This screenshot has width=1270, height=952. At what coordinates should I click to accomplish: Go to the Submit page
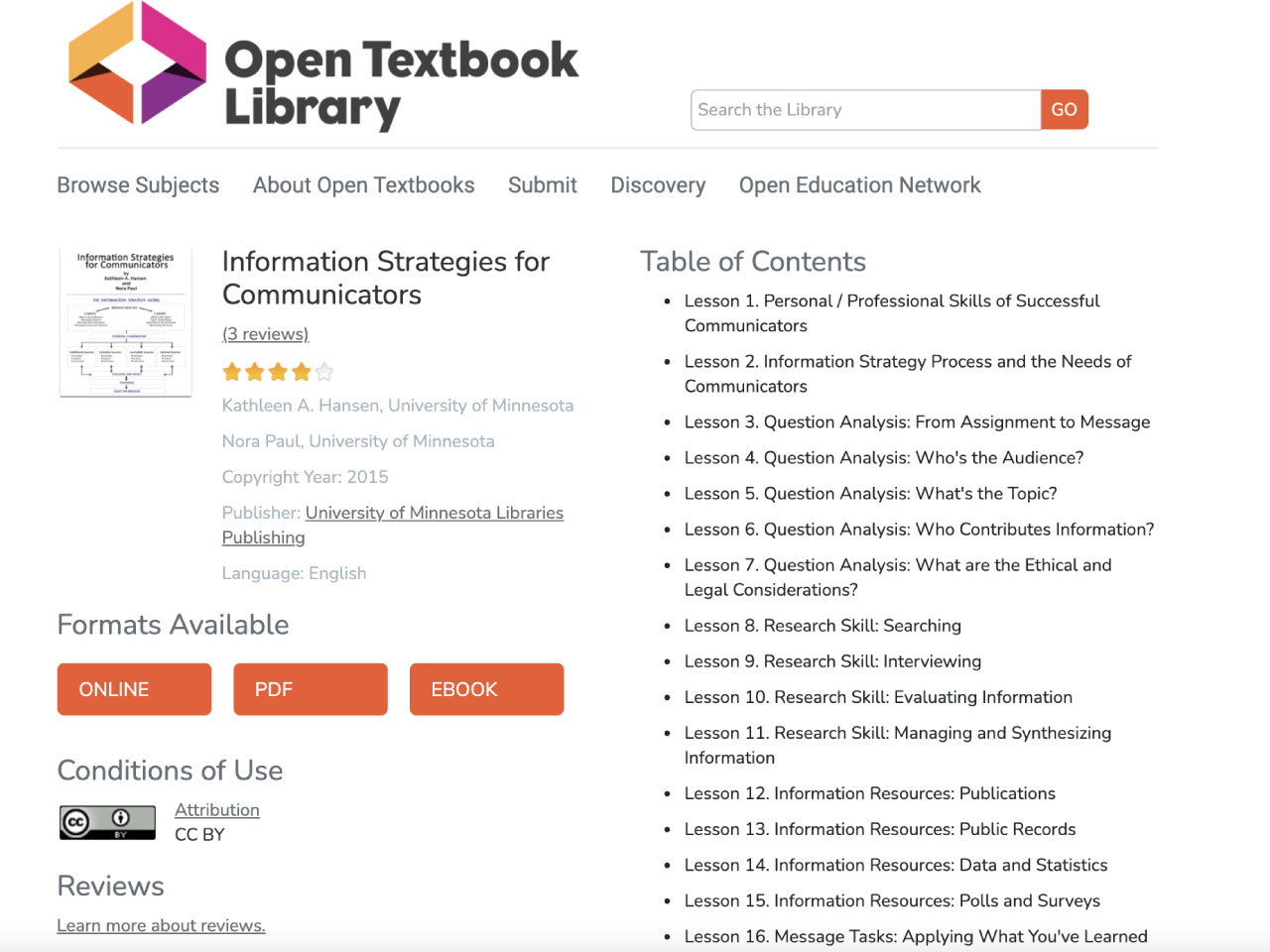pos(543,185)
